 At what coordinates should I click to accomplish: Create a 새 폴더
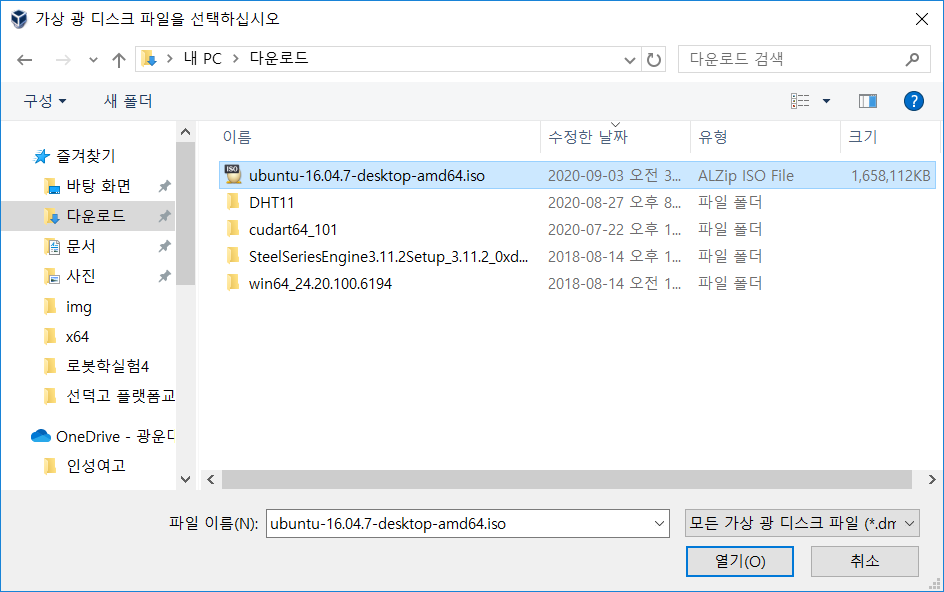coord(128,101)
